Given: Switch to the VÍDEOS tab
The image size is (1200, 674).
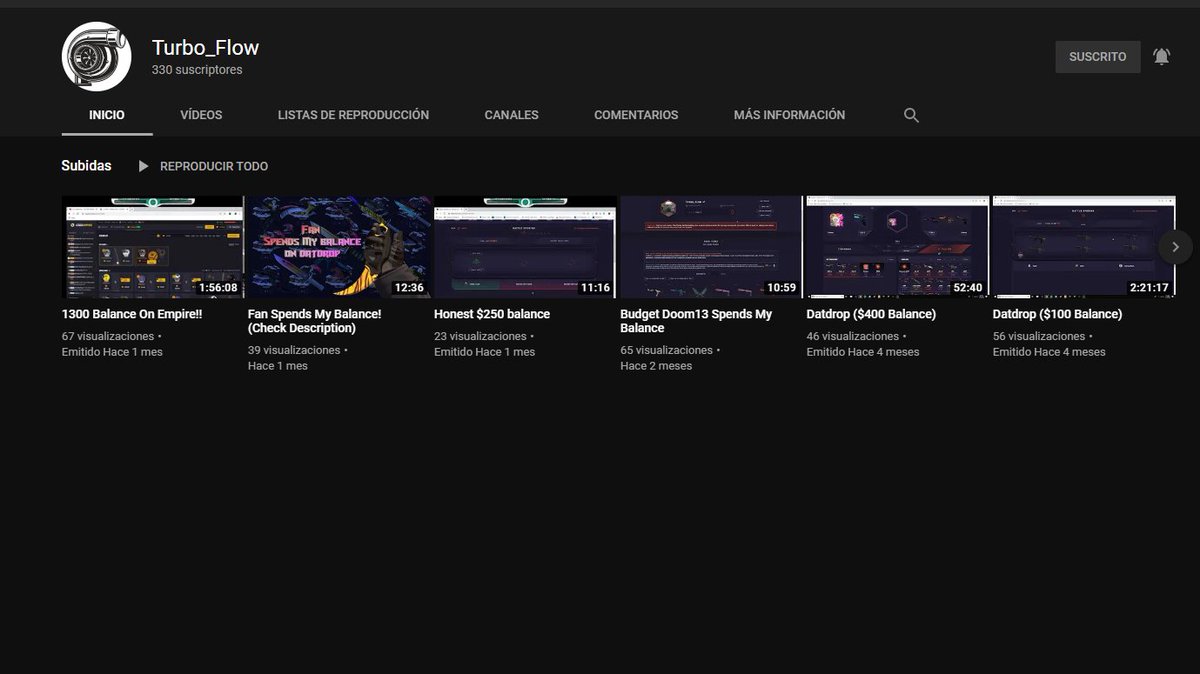Looking at the screenshot, I should (201, 115).
